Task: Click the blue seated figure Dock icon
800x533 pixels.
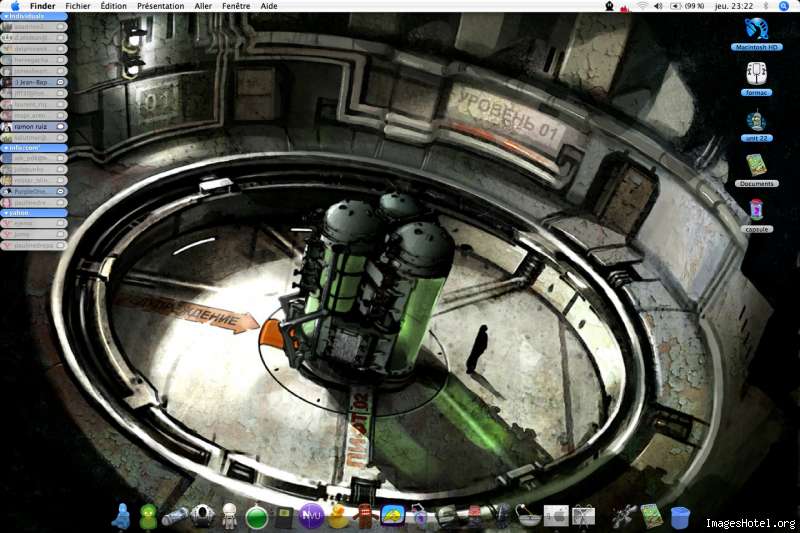Action: click(122, 516)
